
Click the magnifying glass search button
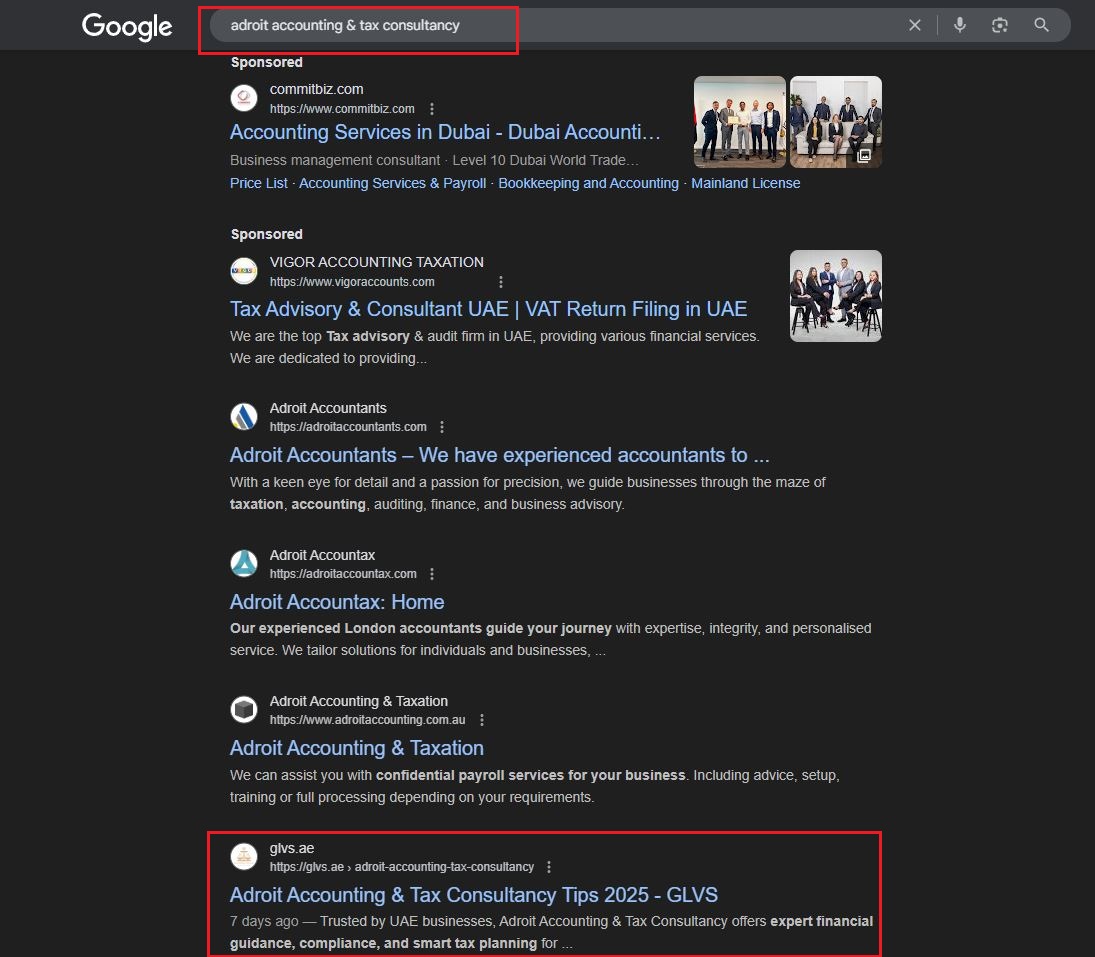(1041, 25)
